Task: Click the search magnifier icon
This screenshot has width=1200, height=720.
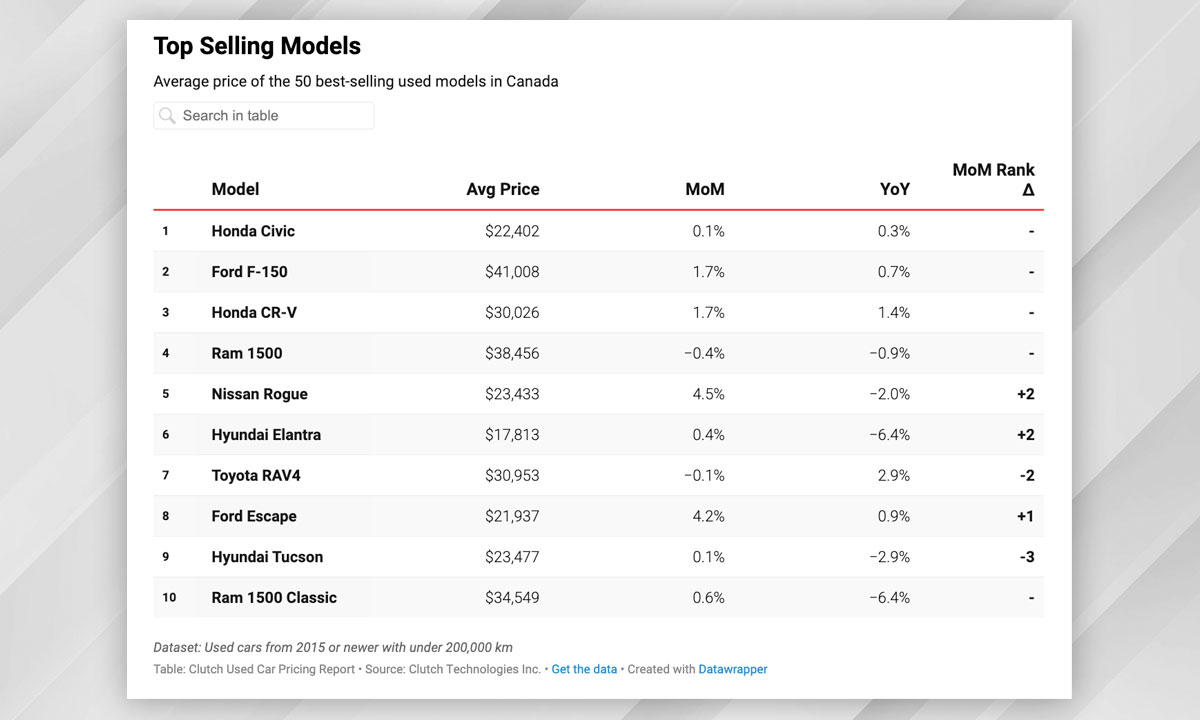Action: point(167,116)
